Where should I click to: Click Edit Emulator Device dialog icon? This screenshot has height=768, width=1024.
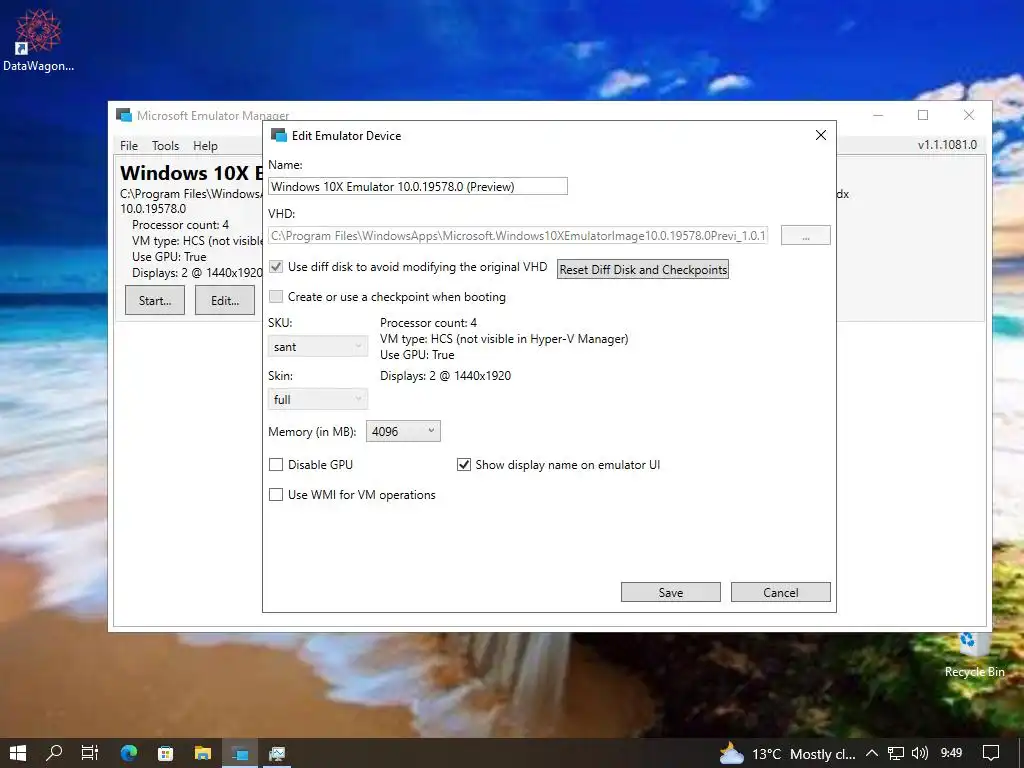point(279,135)
